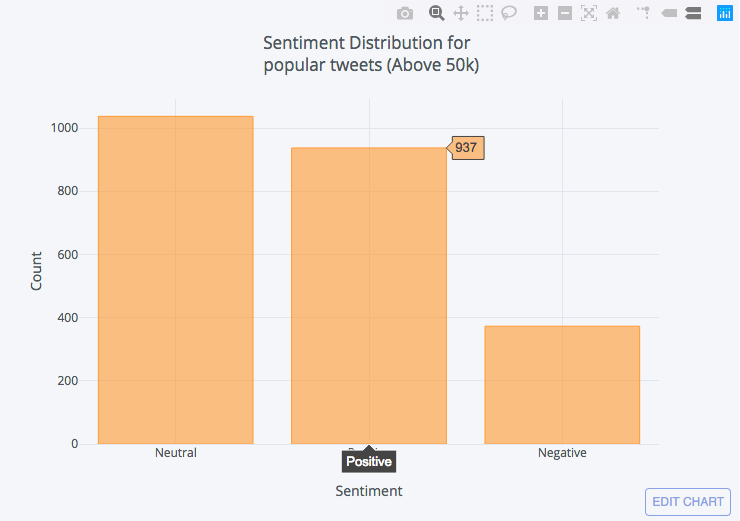Image resolution: width=740 pixels, height=521 pixels.
Task: Click the Autoscale icon
Action: (589, 13)
